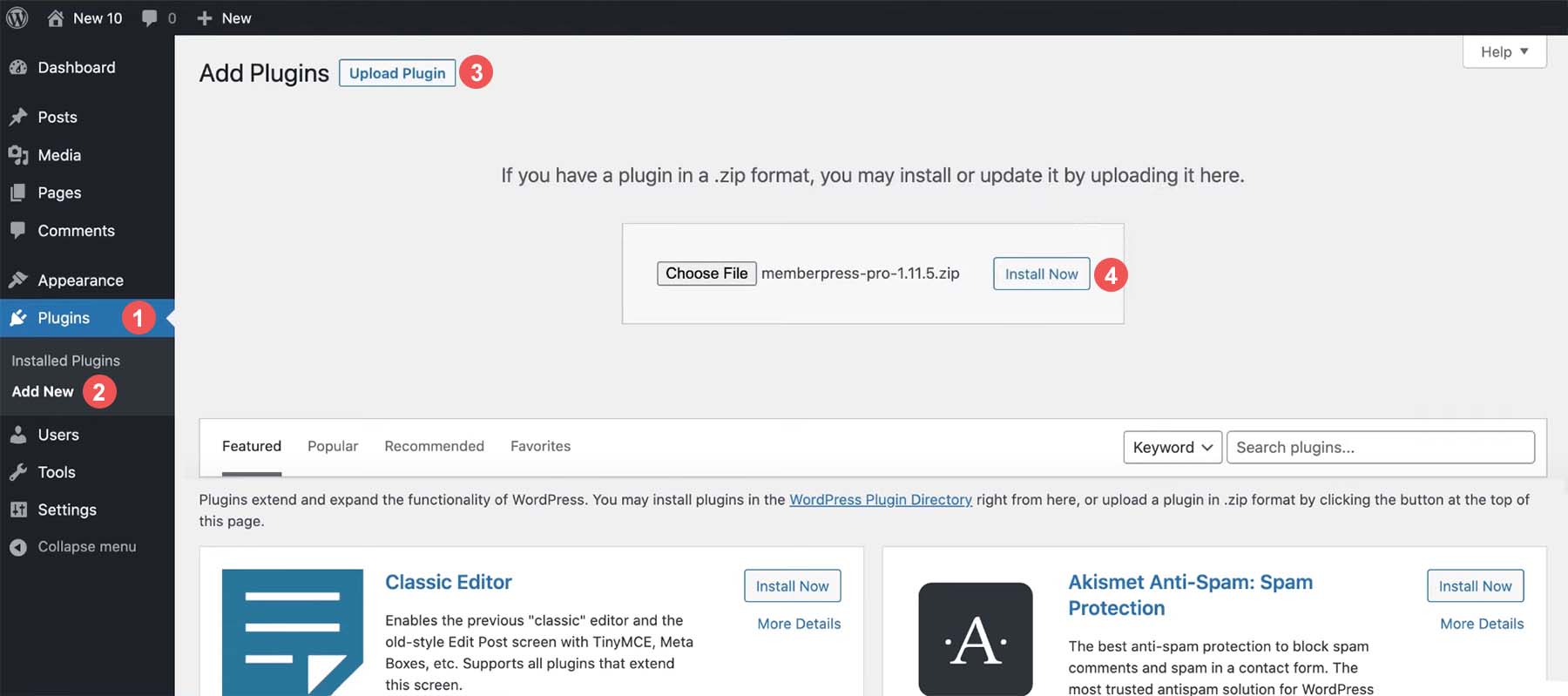The height and width of the screenshot is (696, 1568).
Task: Switch to the Favorites tab
Action: (540, 446)
